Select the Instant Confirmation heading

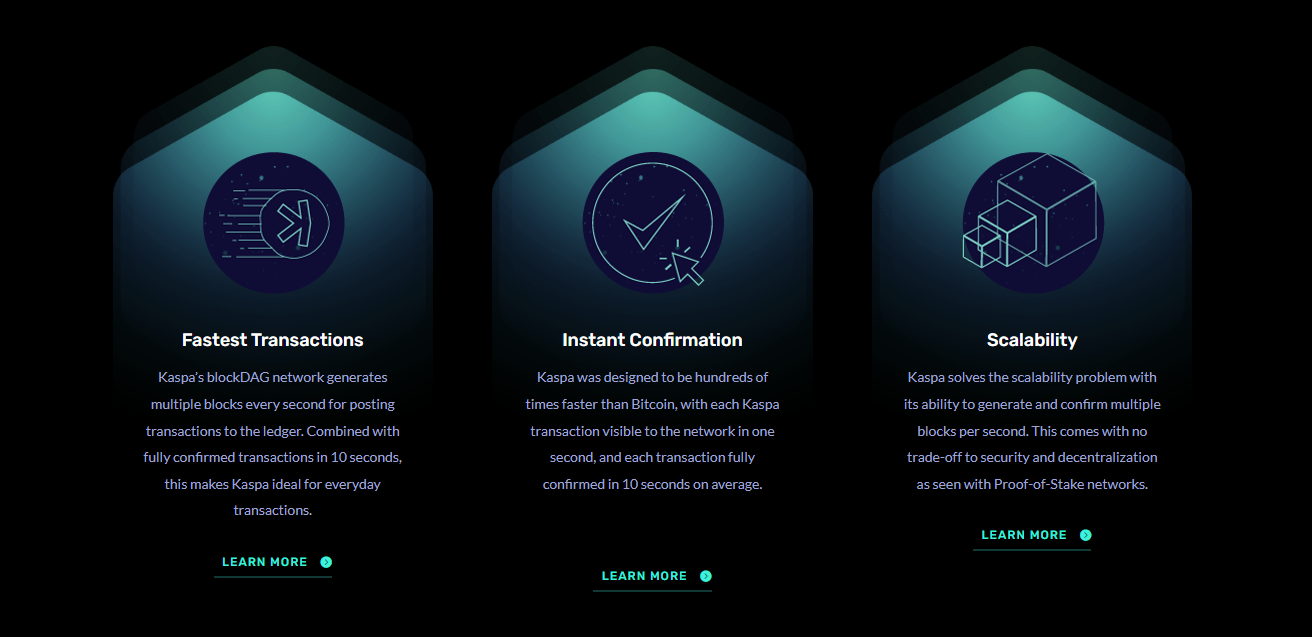(x=652, y=340)
